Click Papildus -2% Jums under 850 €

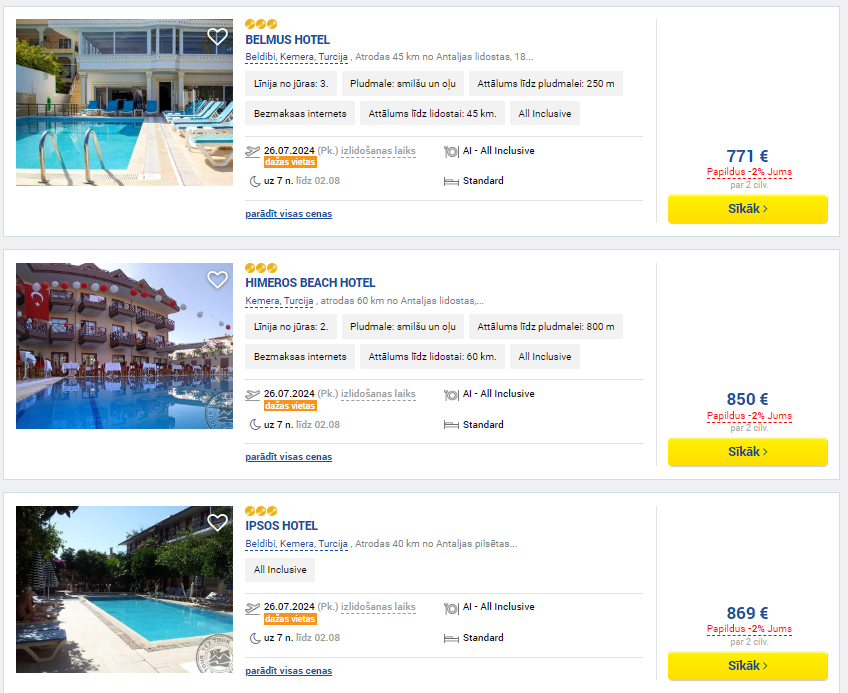tap(749, 415)
